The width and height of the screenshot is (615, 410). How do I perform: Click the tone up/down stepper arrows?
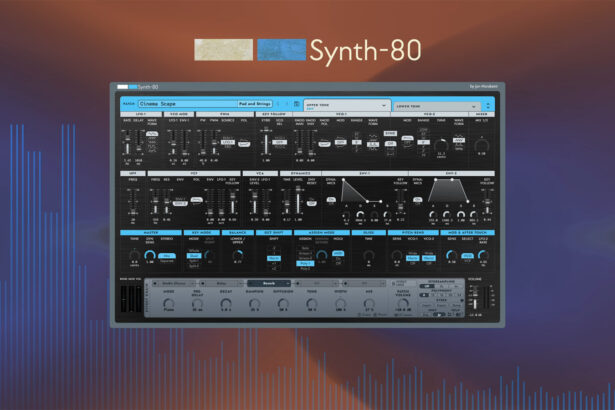coord(488,106)
